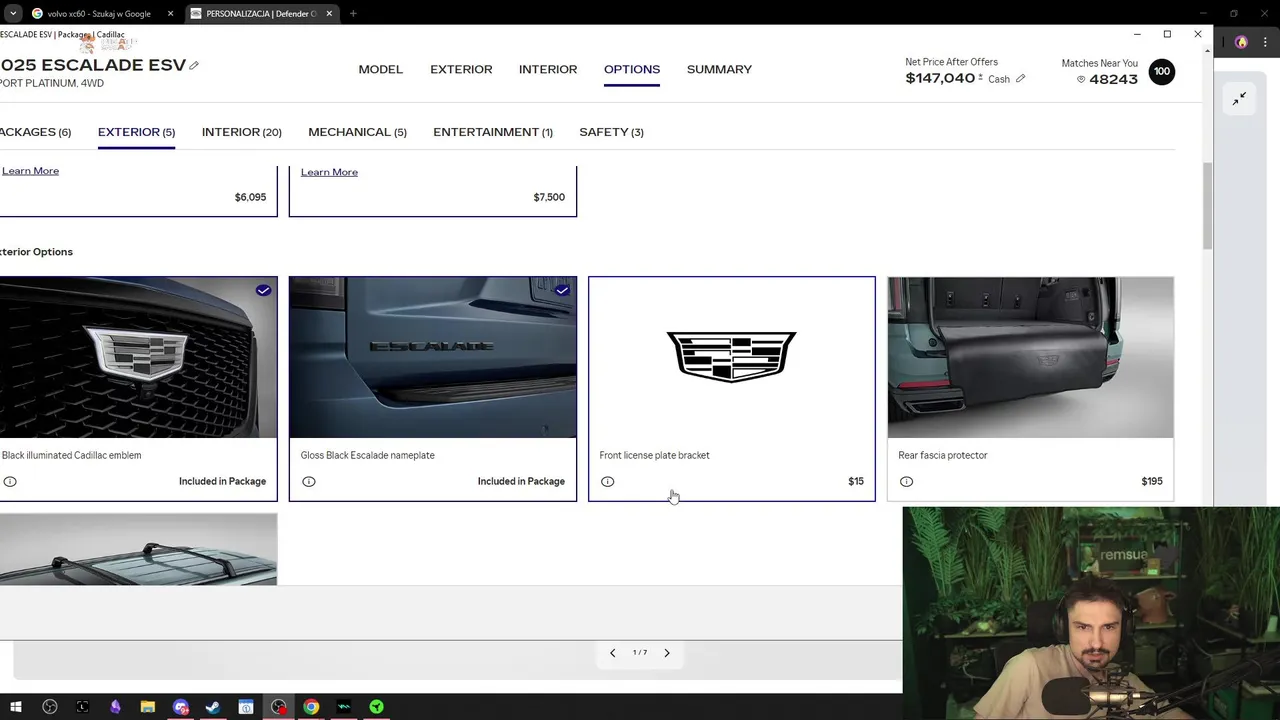Open the Windows Start menu

point(16,707)
